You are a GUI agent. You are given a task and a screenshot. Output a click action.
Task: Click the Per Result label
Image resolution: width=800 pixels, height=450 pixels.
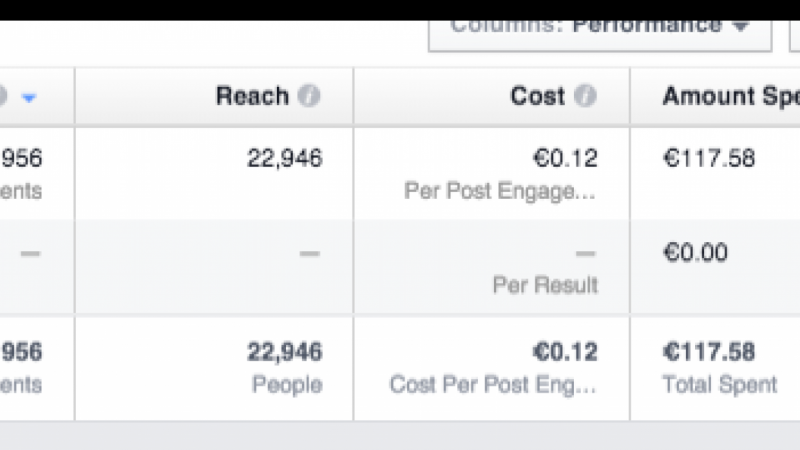click(x=545, y=285)
